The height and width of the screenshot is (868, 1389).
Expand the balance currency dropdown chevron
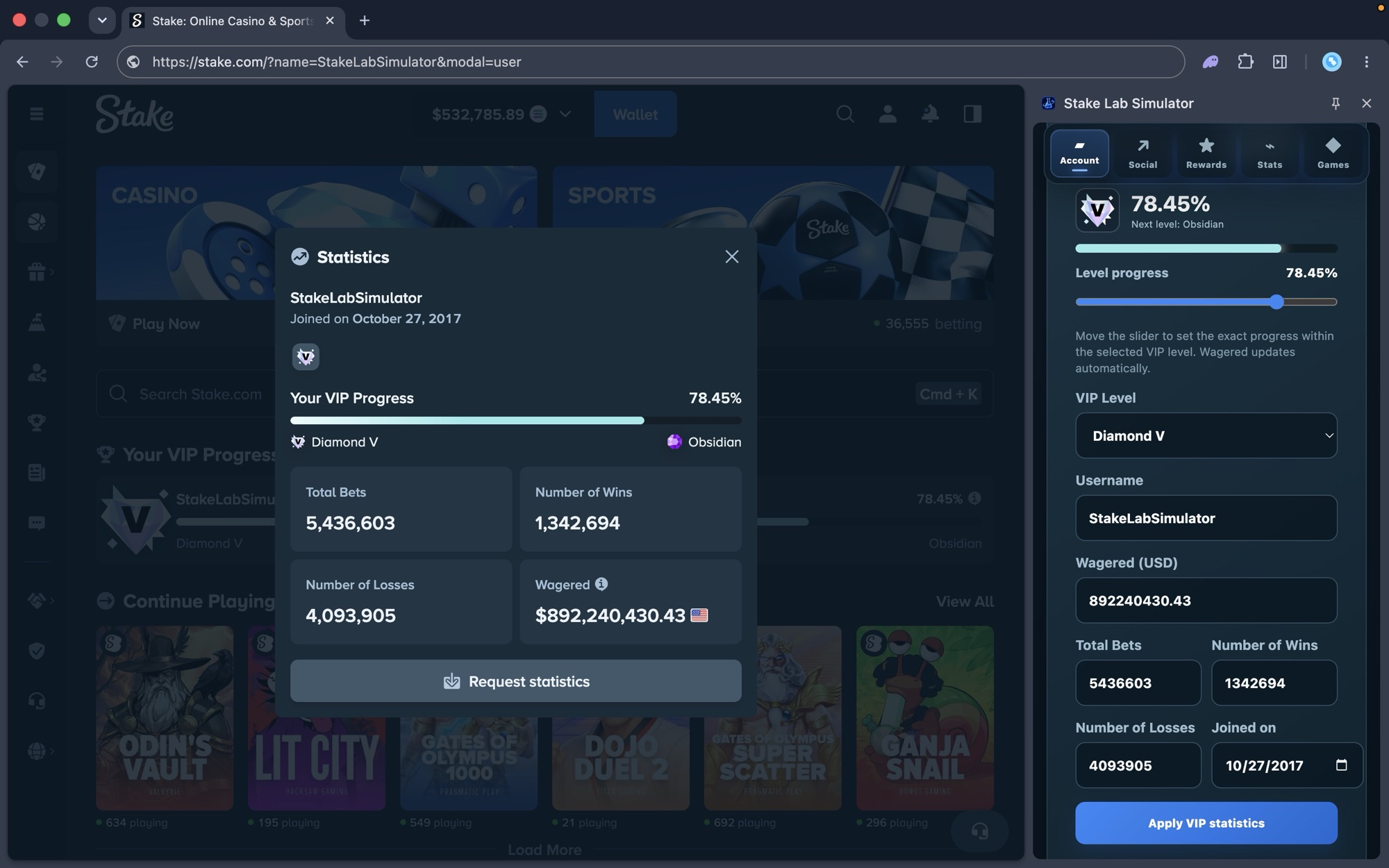(565, 114)
